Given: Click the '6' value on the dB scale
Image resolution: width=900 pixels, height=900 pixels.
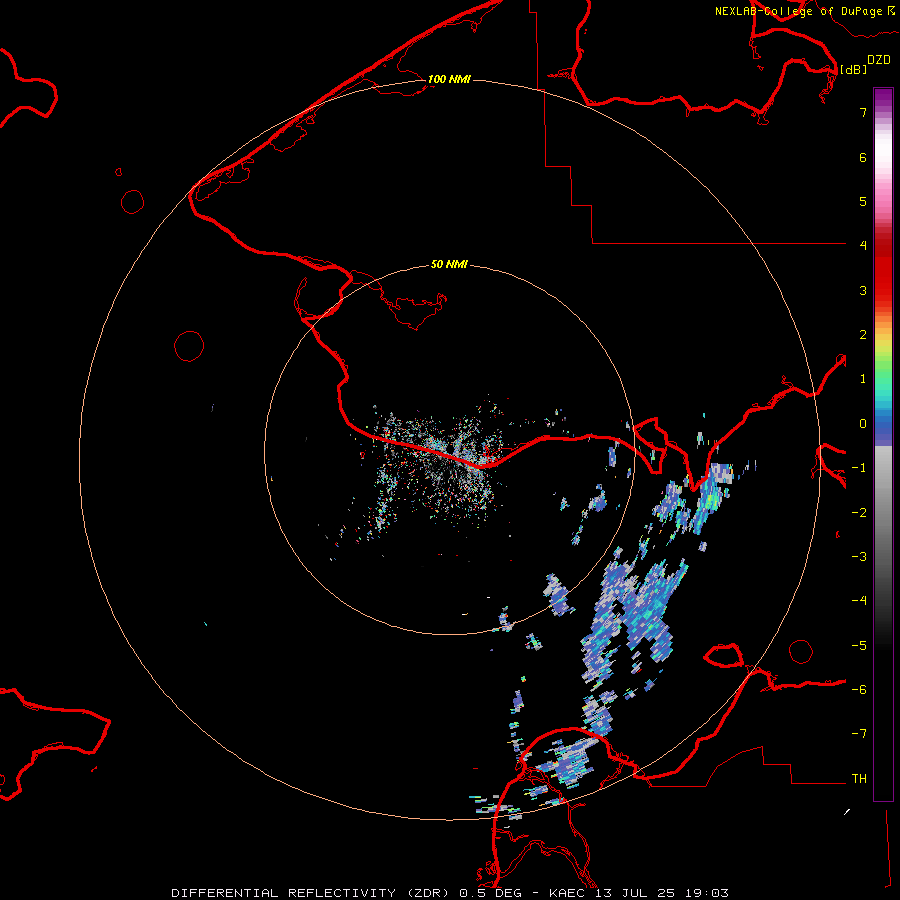Looking at the screenshot, I should point(863,157).
